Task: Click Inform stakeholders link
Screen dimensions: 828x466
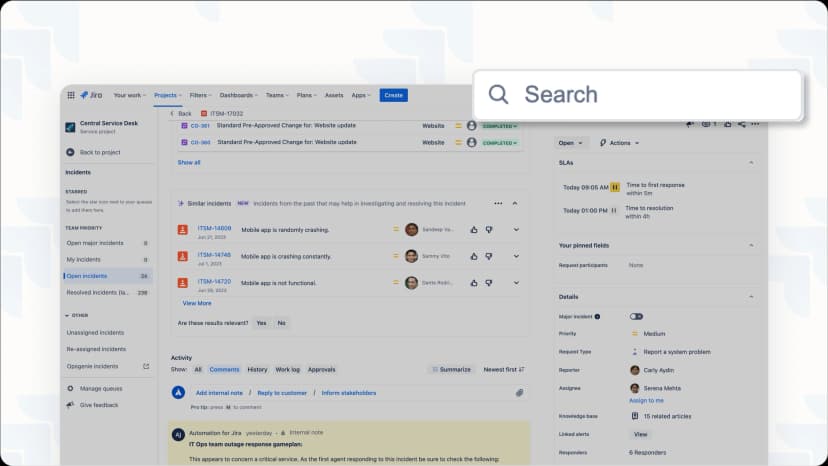Action: click(x=349, y=393)
